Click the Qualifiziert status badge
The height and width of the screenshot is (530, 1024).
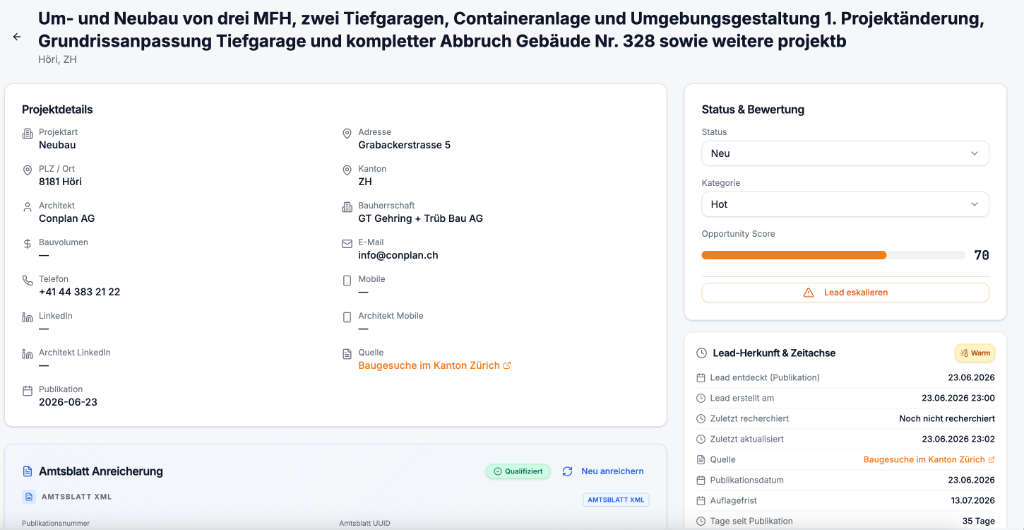518,471
